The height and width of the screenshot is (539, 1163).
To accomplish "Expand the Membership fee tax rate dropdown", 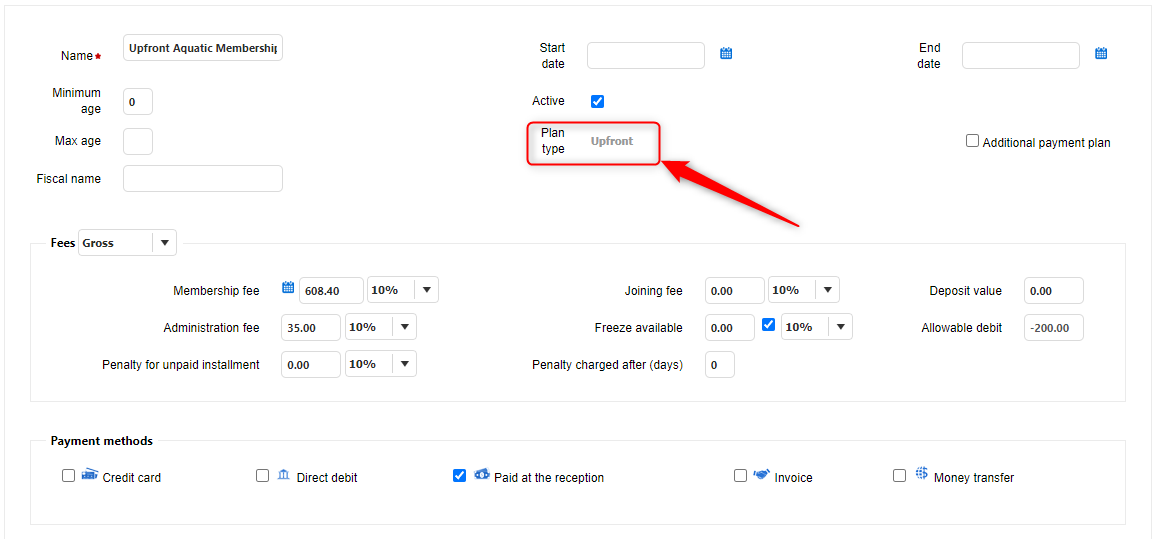I will [x=426, y=290].
